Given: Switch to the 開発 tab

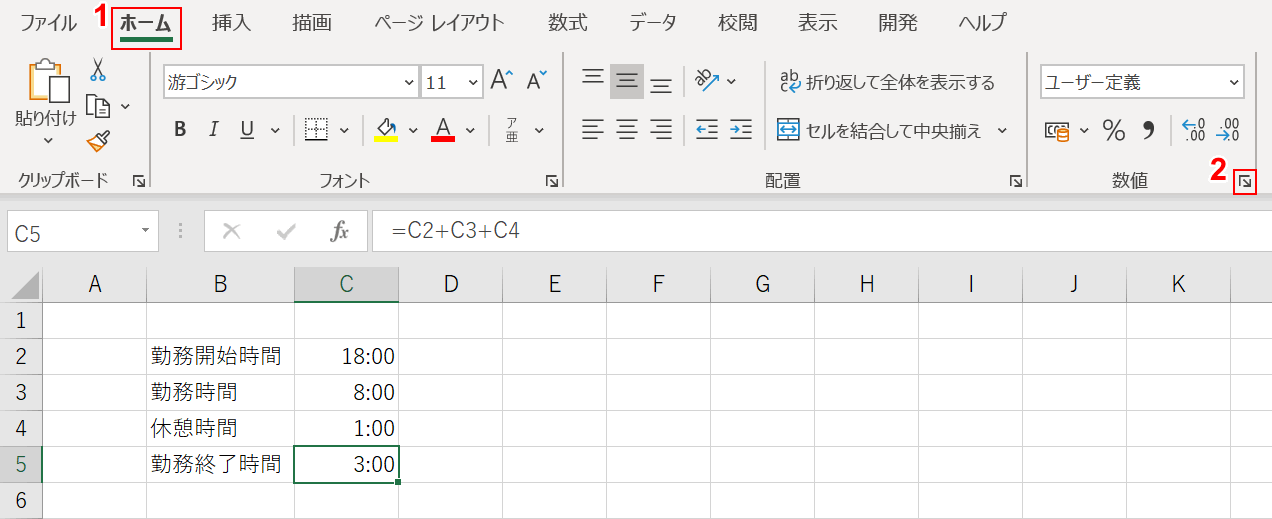Looking at the screenshot, I should click(898, 22).
